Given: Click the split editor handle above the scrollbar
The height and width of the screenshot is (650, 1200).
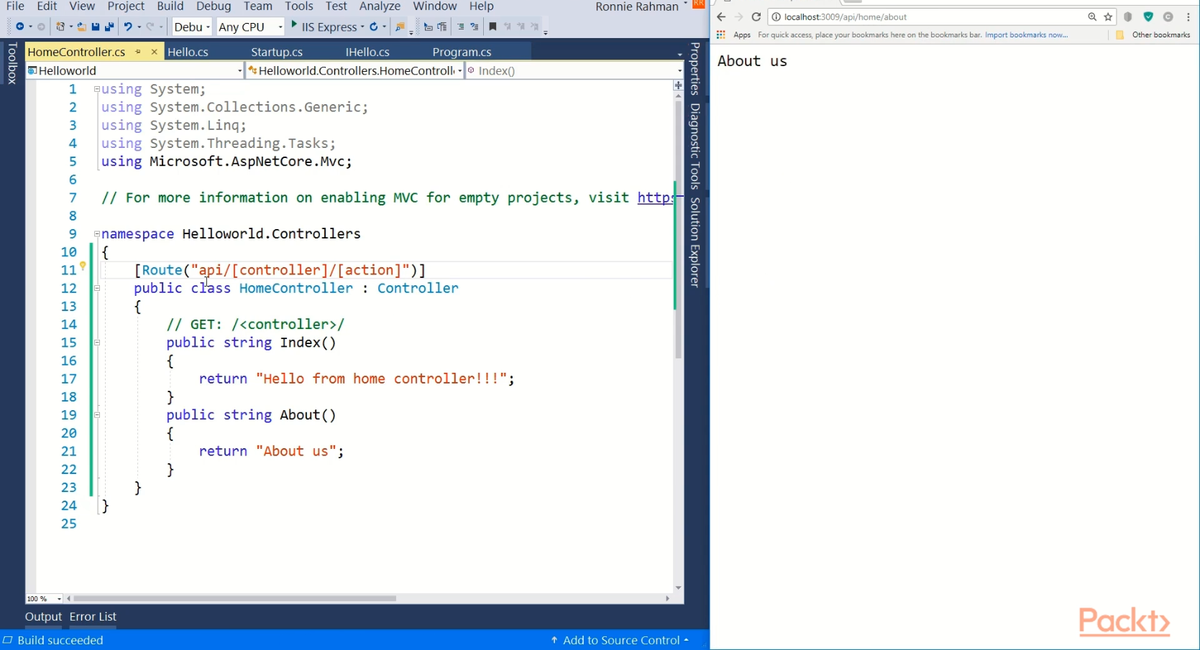Looking at the screenshot, I should pos(679,86).
